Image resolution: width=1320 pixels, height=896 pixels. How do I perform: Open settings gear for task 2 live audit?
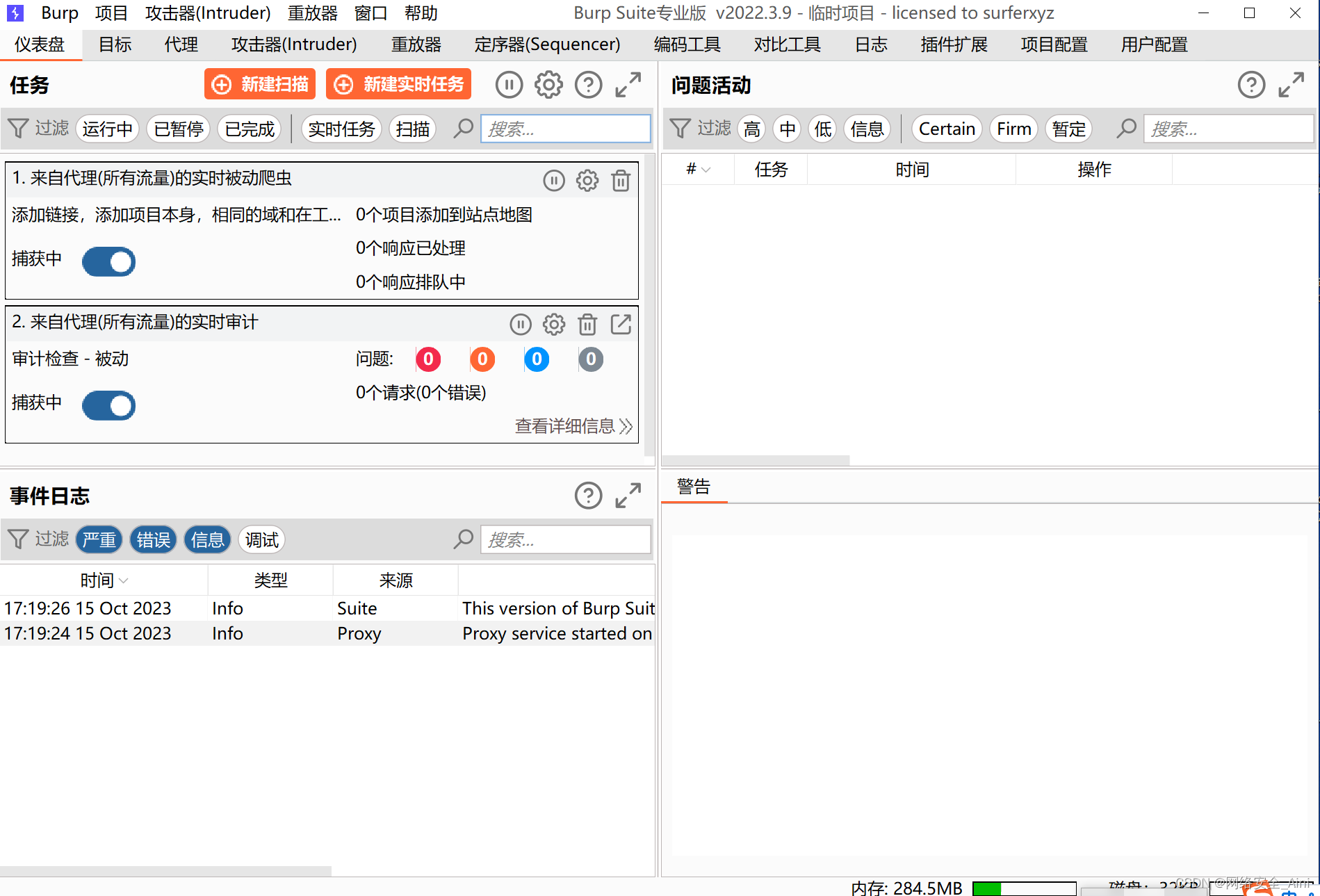pyautogui.click(x=554, y=325)
